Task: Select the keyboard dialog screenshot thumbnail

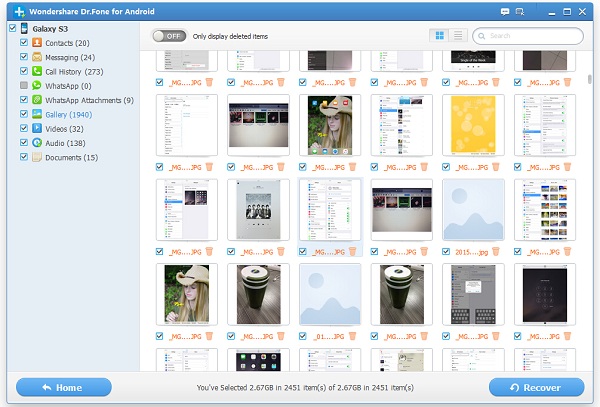Action: (473, 294)
